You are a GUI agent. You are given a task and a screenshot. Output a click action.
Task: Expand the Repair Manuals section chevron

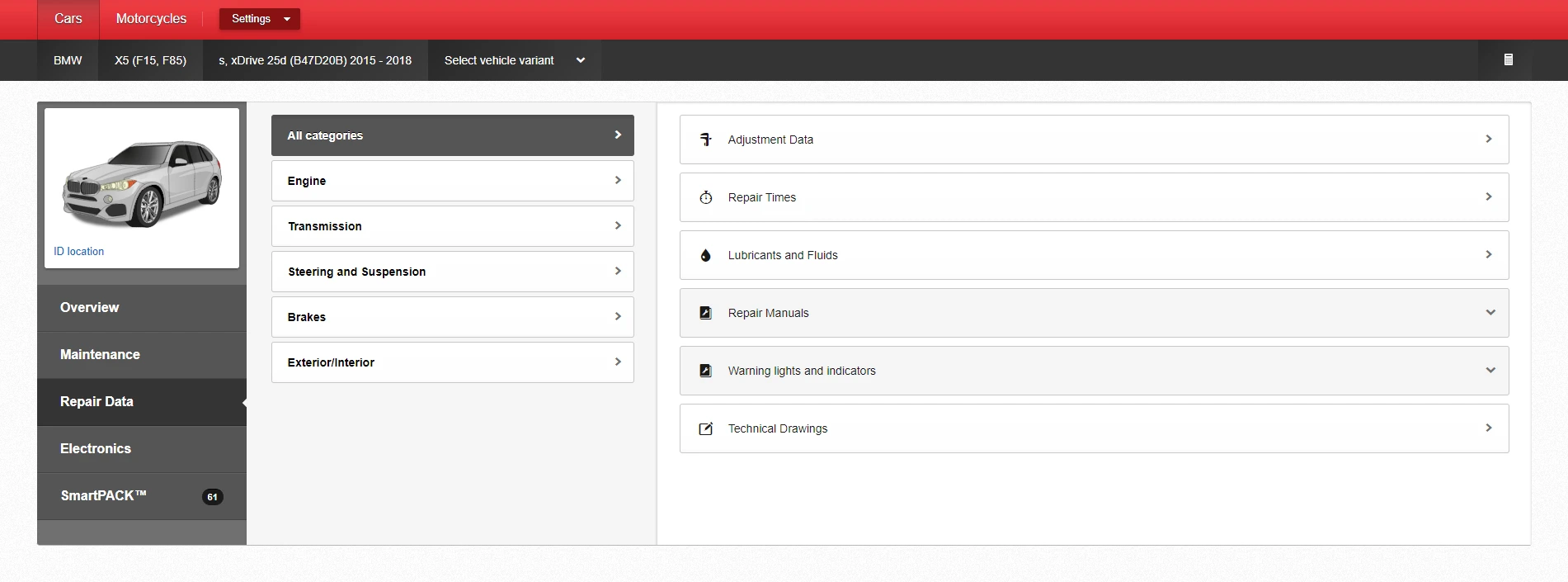pyautogui.click(x=1490, y=313)
